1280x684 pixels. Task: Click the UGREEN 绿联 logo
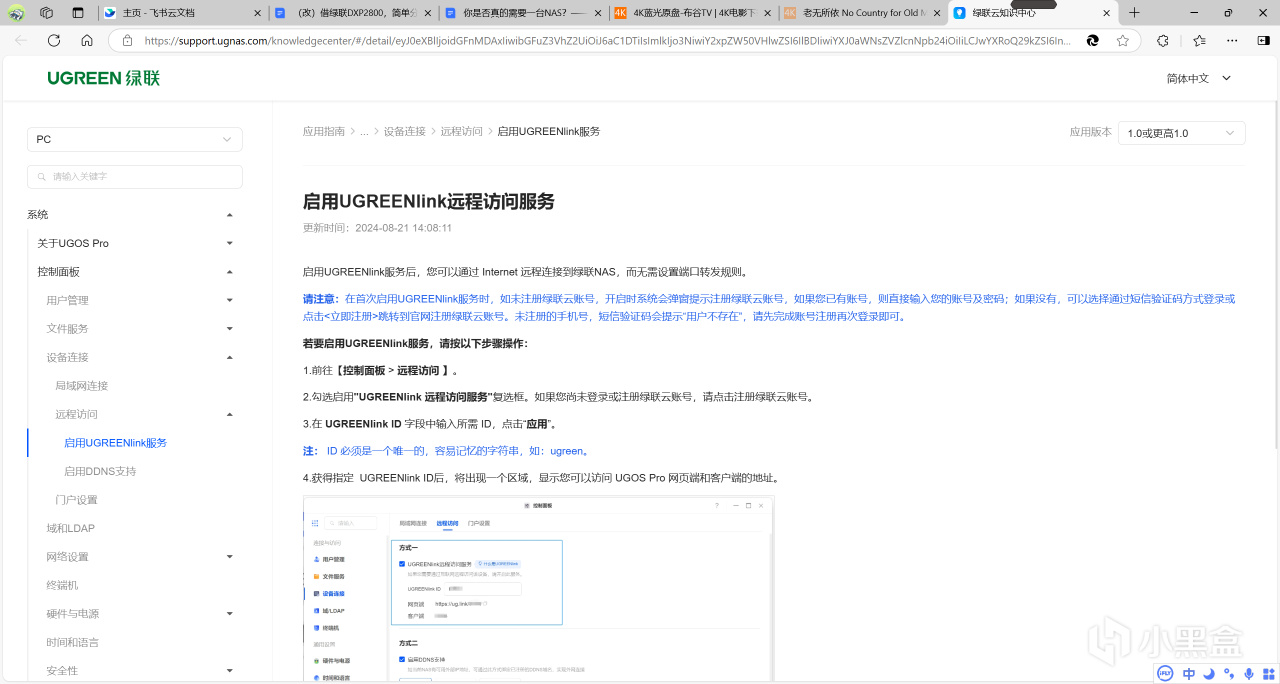click(103, 78)
